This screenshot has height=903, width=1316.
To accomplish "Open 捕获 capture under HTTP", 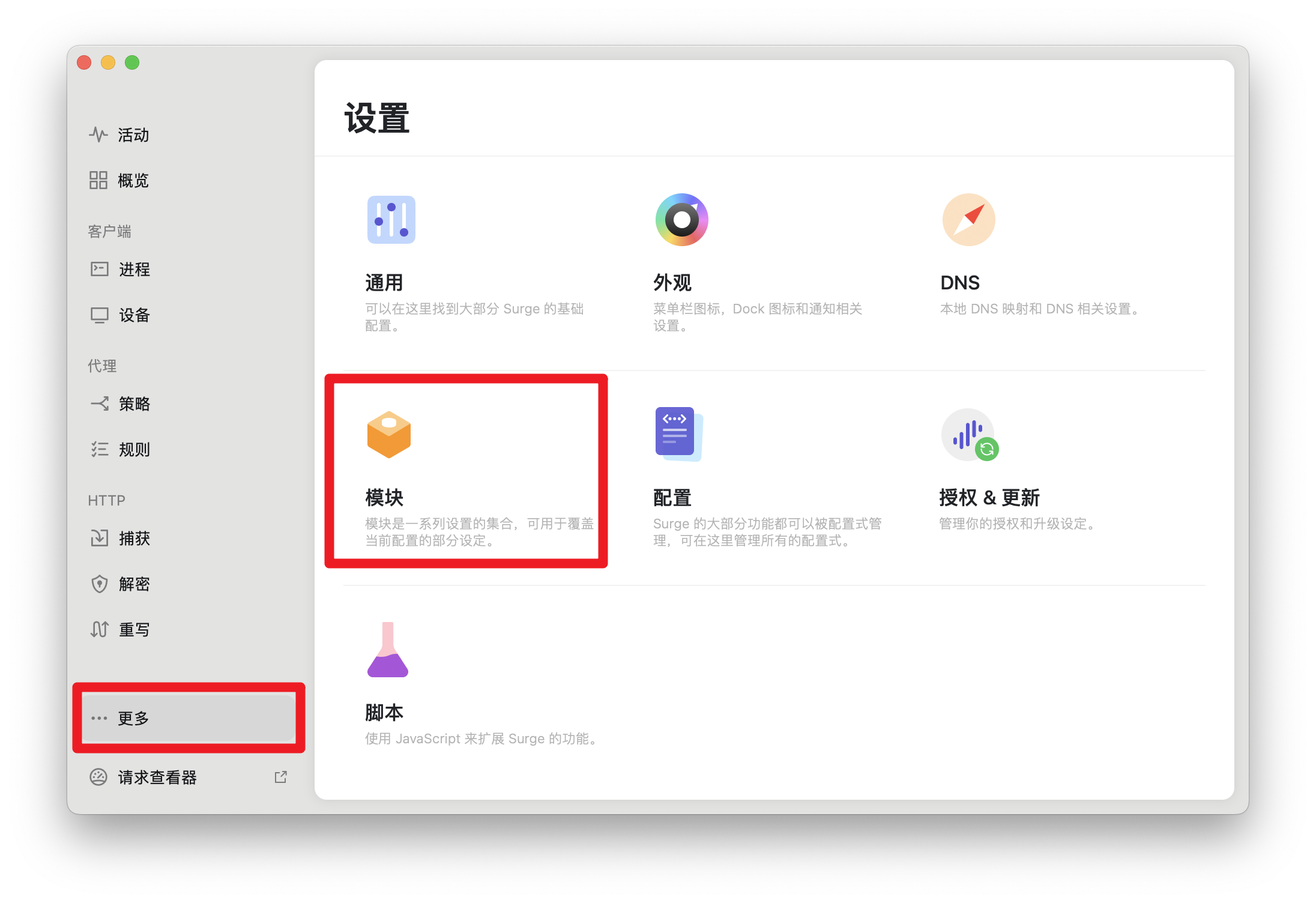I will [134, 538].
